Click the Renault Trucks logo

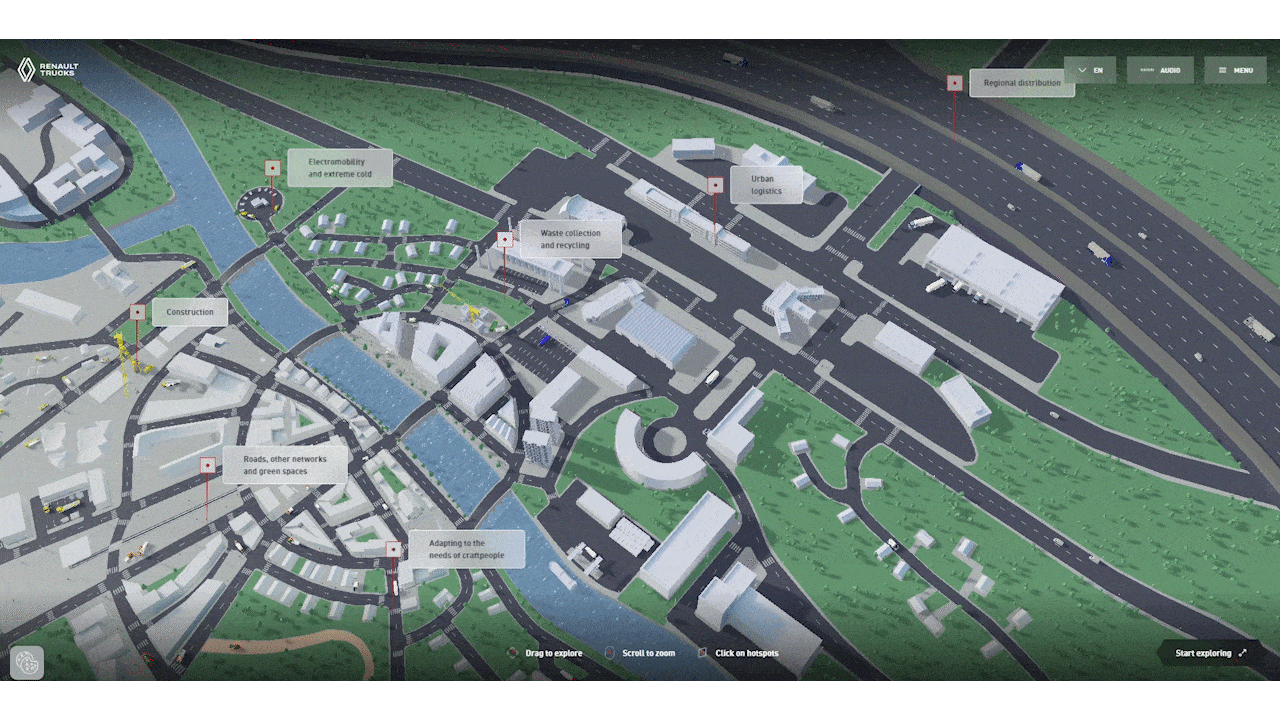[47, 69]
